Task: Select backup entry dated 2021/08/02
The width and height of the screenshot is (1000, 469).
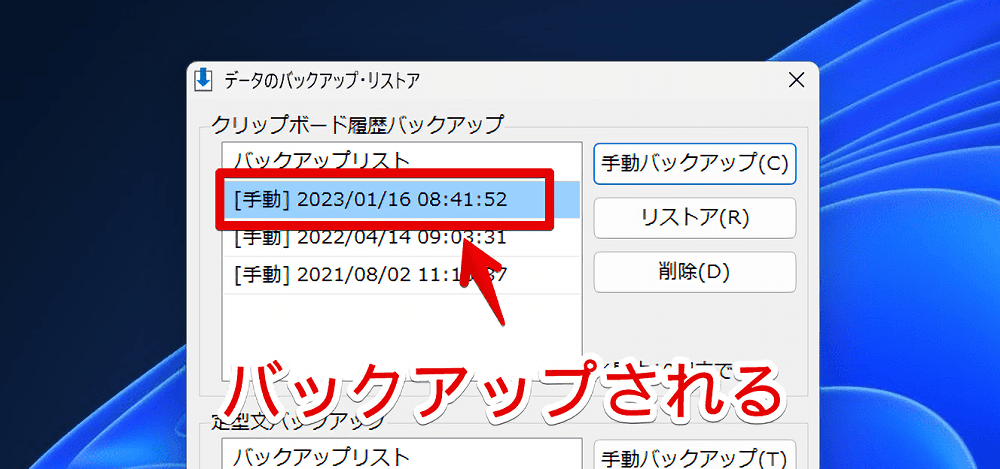Action: tap(401, 275)
